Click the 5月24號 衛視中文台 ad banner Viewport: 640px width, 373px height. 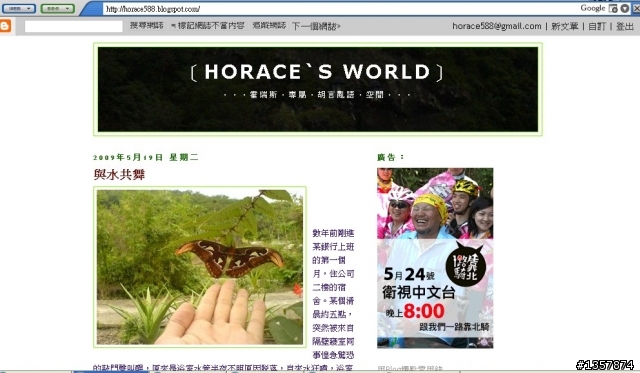tap(435, 258)
